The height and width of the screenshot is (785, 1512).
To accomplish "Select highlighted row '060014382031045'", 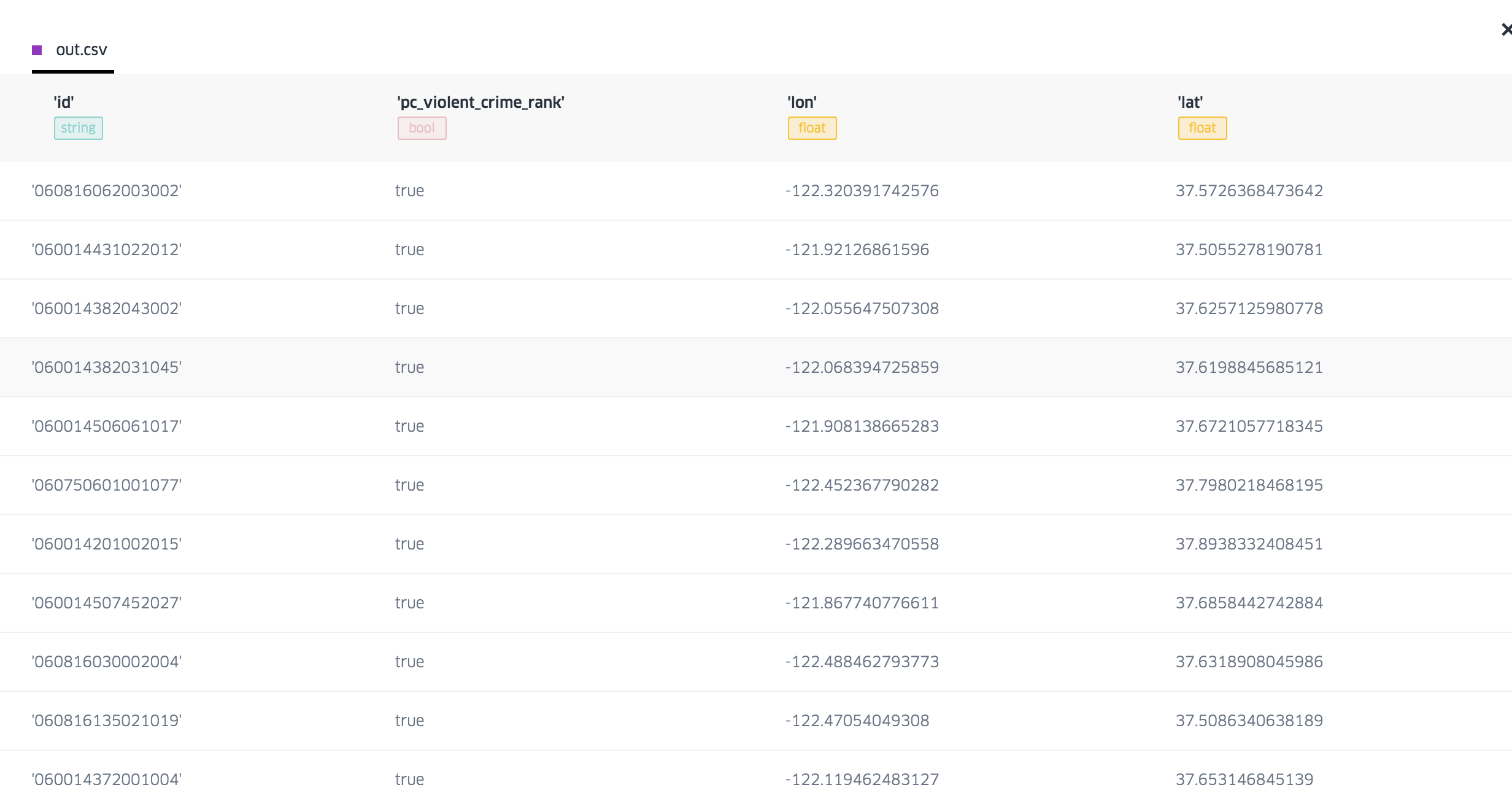I will click(756, 367).
